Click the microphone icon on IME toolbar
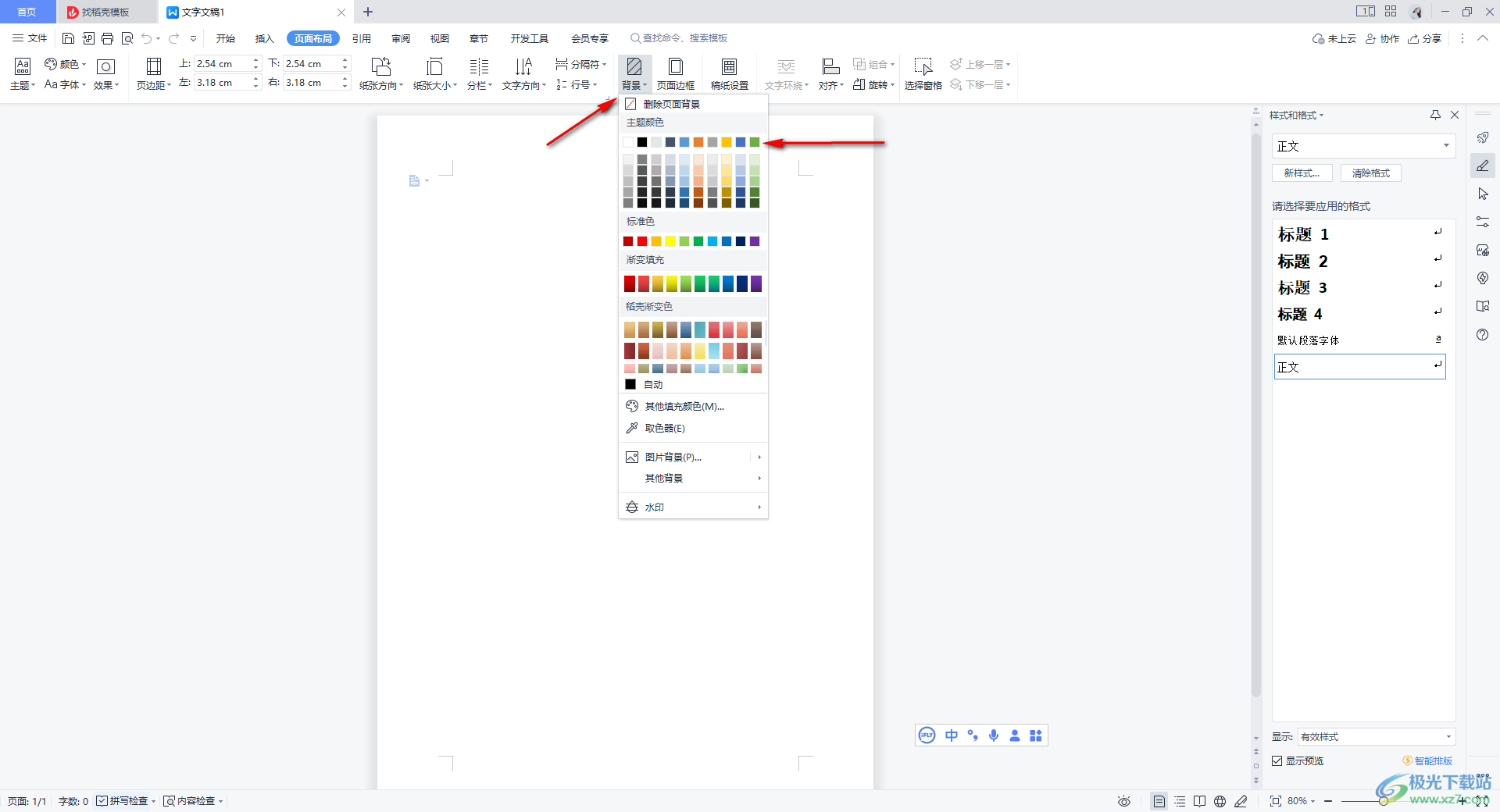The height and width of the screenshot is (812, 1500). 994,735
